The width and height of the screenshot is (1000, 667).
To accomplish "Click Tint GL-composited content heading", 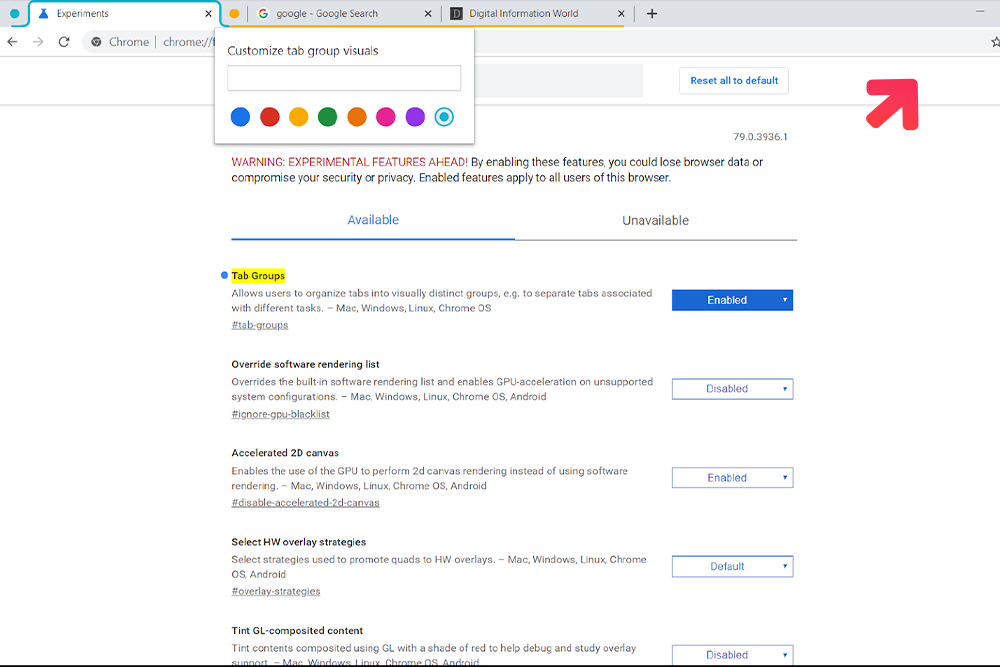I will (297, 631).
